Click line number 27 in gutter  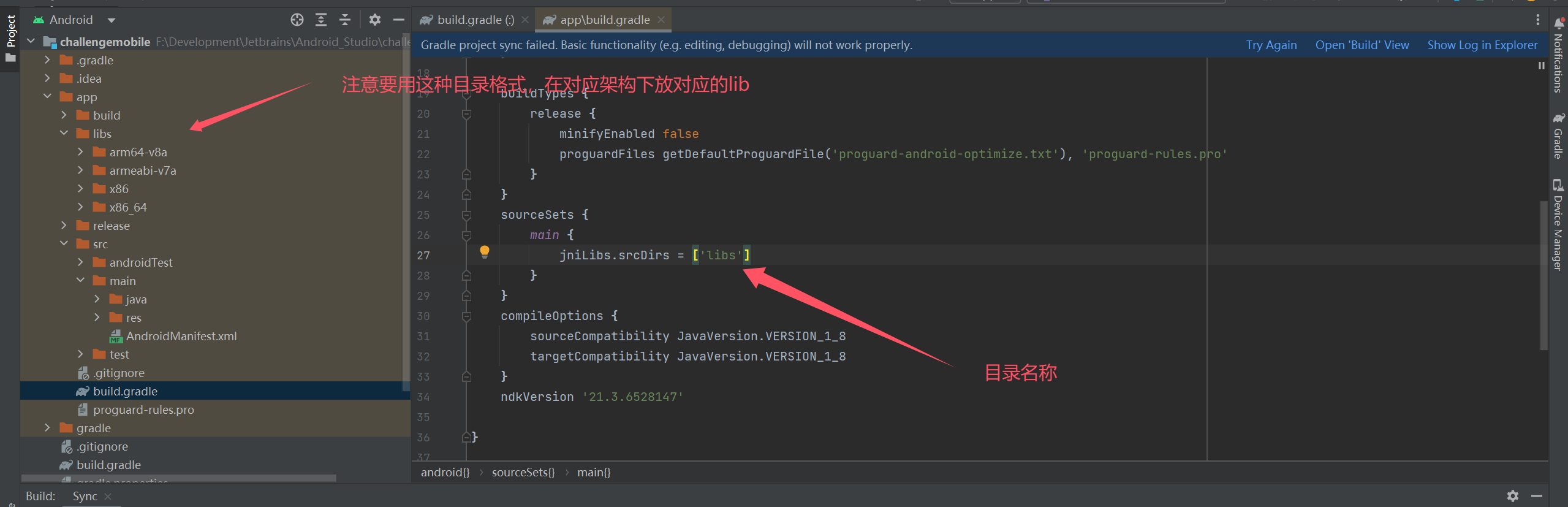(423, 256)
